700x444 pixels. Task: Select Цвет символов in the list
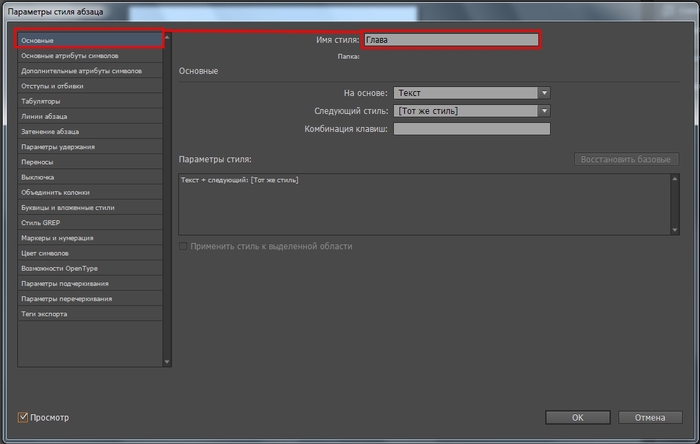88,253
